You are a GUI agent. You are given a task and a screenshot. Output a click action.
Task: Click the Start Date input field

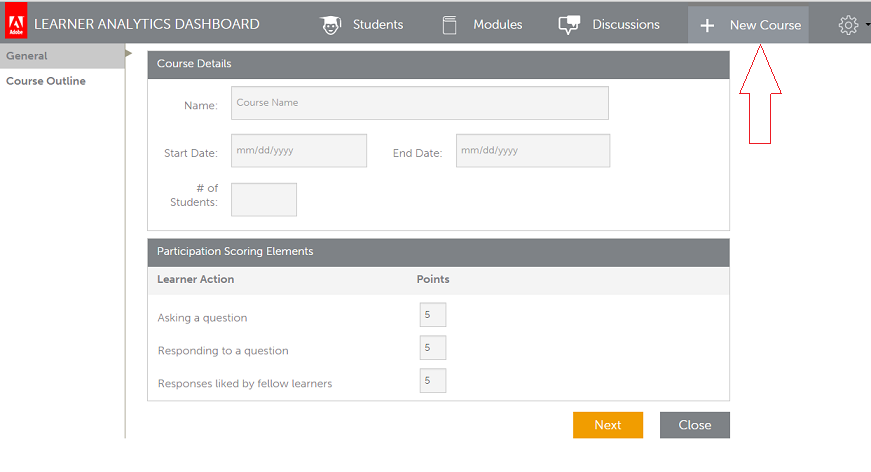299,151
